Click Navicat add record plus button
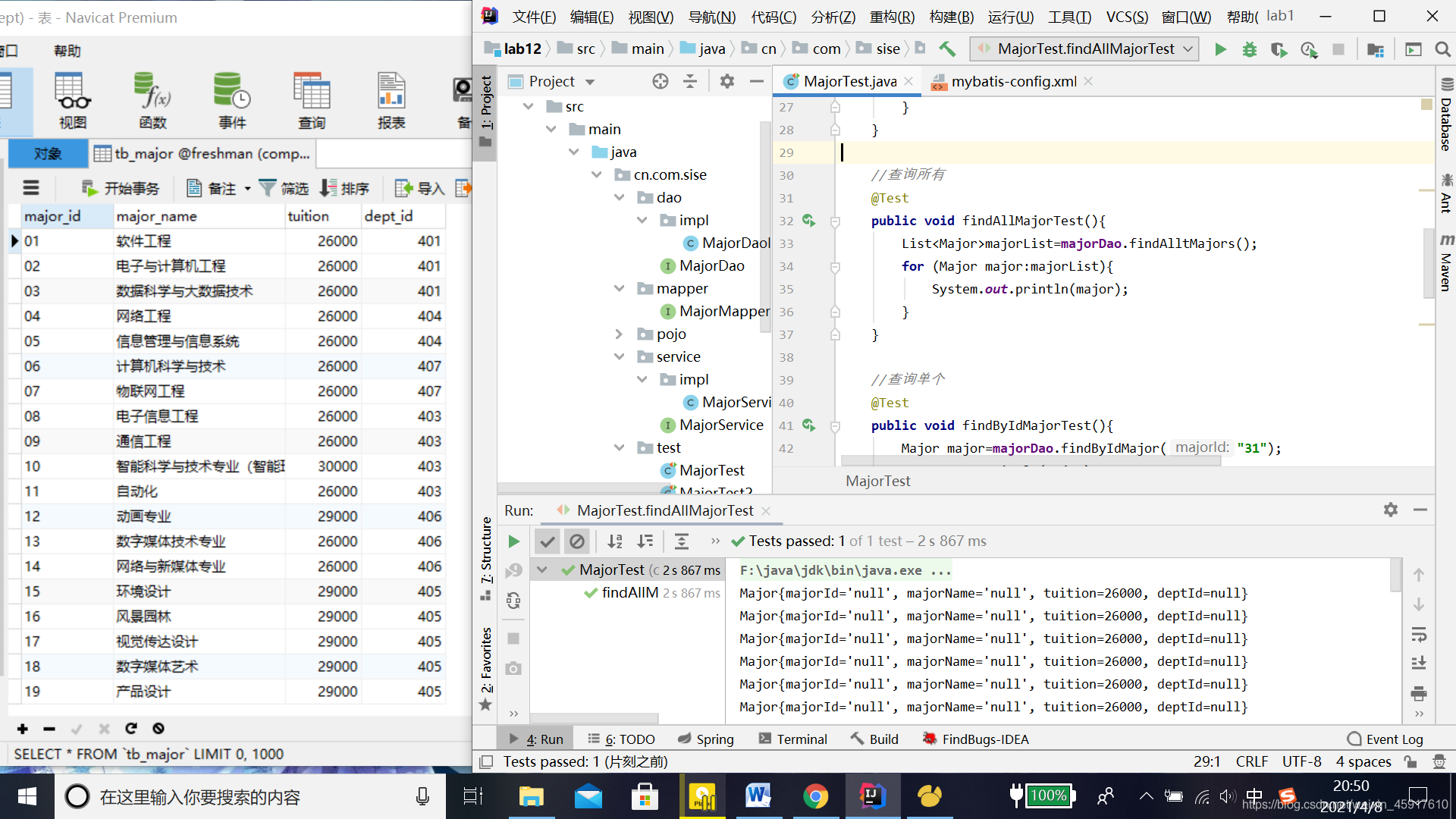The height and width of the screenshot is (819, 1456). (22, 729)
